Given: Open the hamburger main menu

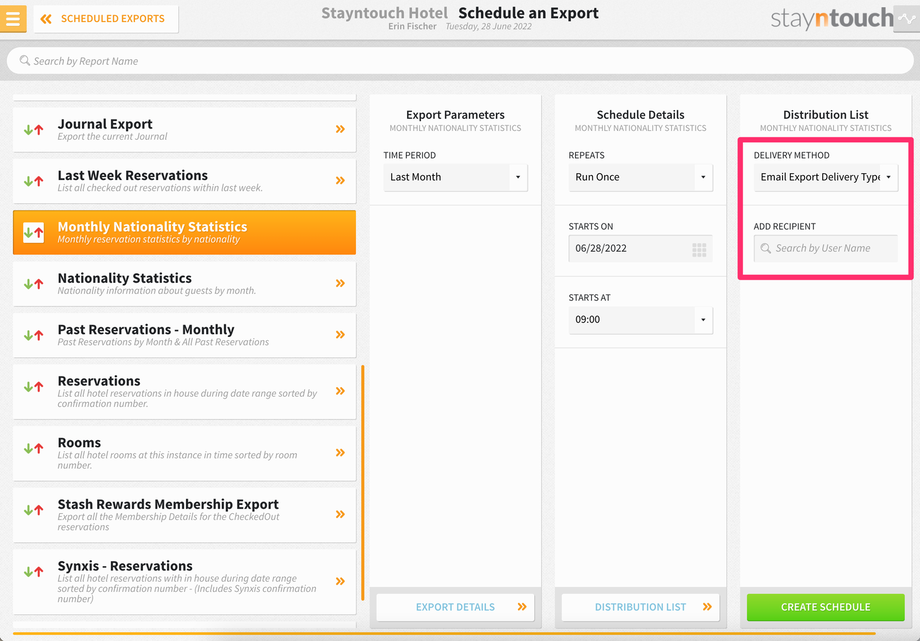Looking at the screenshot, I should [x=13, y=18].
